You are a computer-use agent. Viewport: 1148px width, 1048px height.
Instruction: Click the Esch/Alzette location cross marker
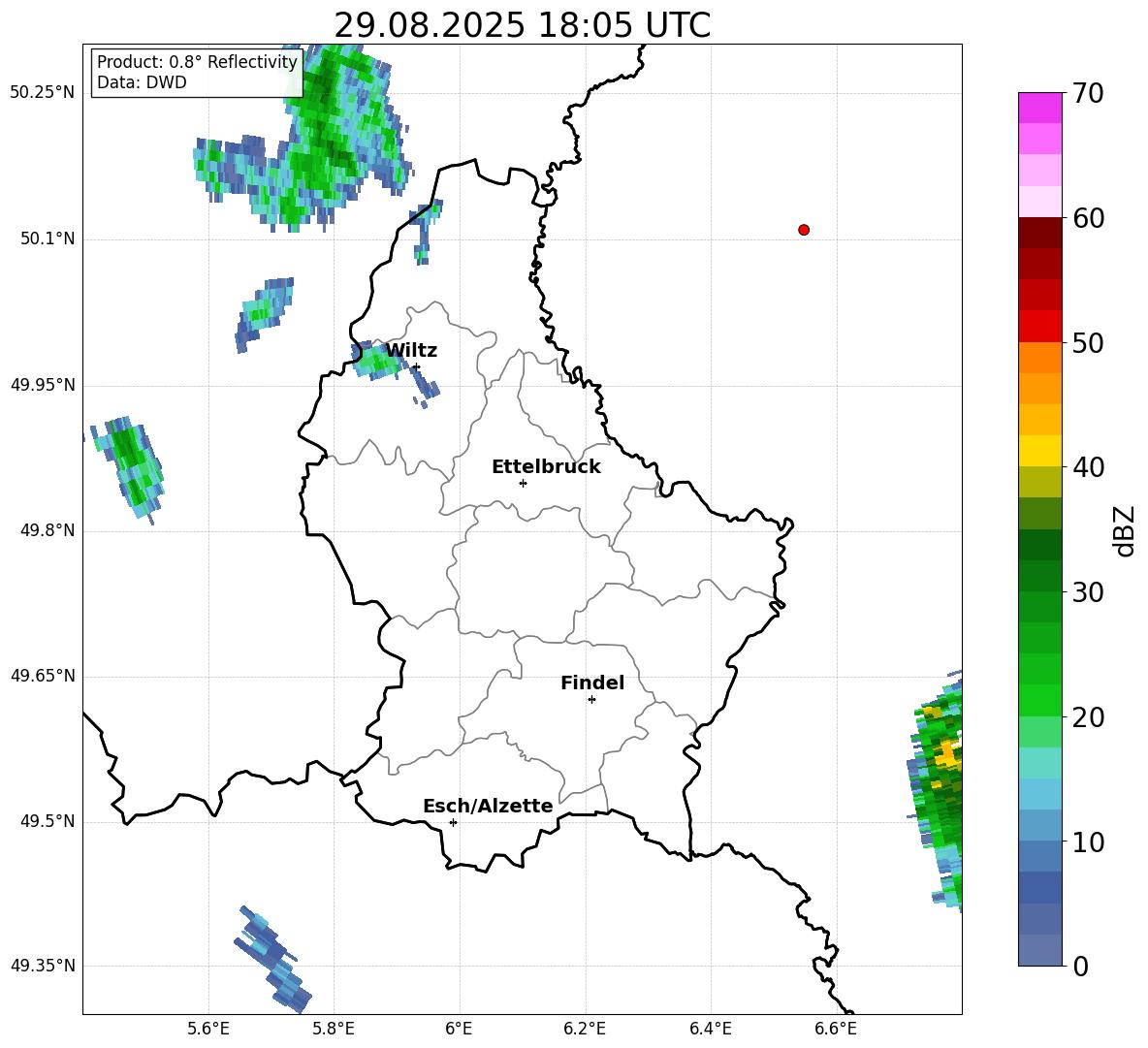453,822
